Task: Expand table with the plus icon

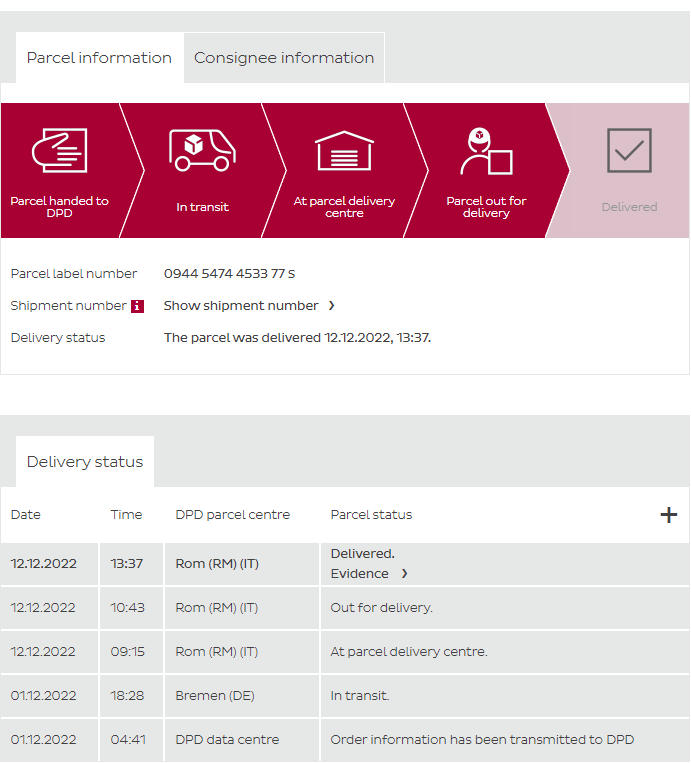Action: tap(668, 515)
